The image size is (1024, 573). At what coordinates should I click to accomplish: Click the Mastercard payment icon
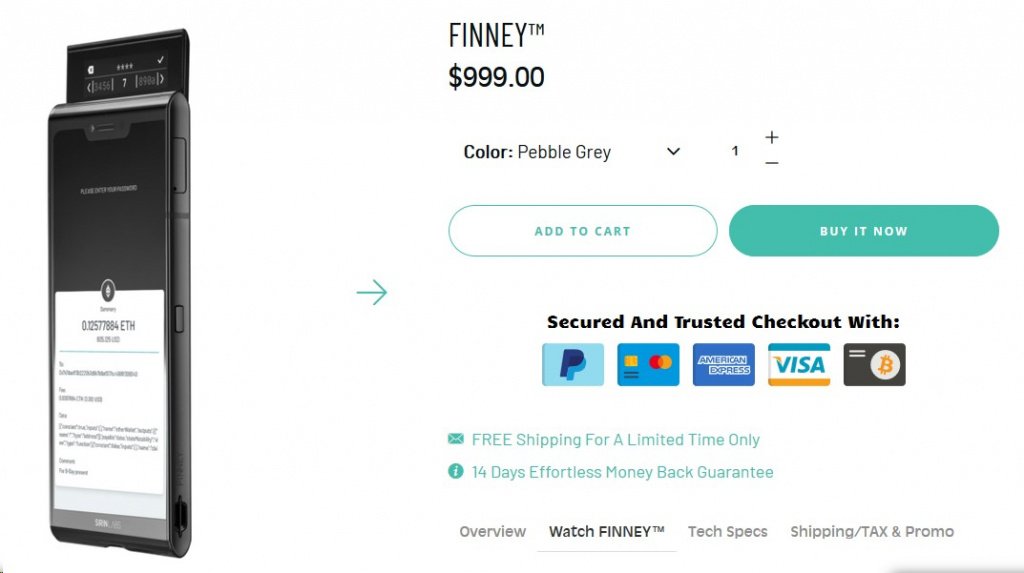648,365
